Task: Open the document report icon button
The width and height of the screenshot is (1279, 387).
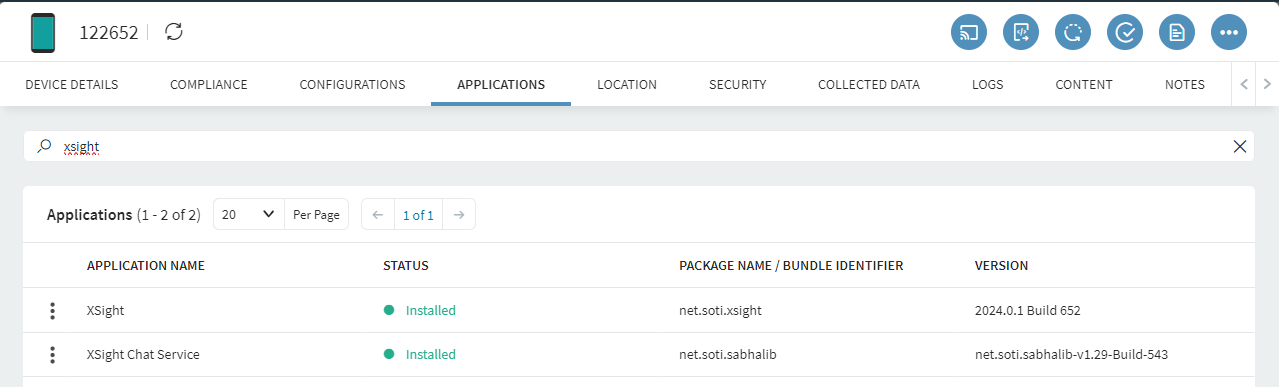Action: pyautogui.click(x=1177, y=32)
